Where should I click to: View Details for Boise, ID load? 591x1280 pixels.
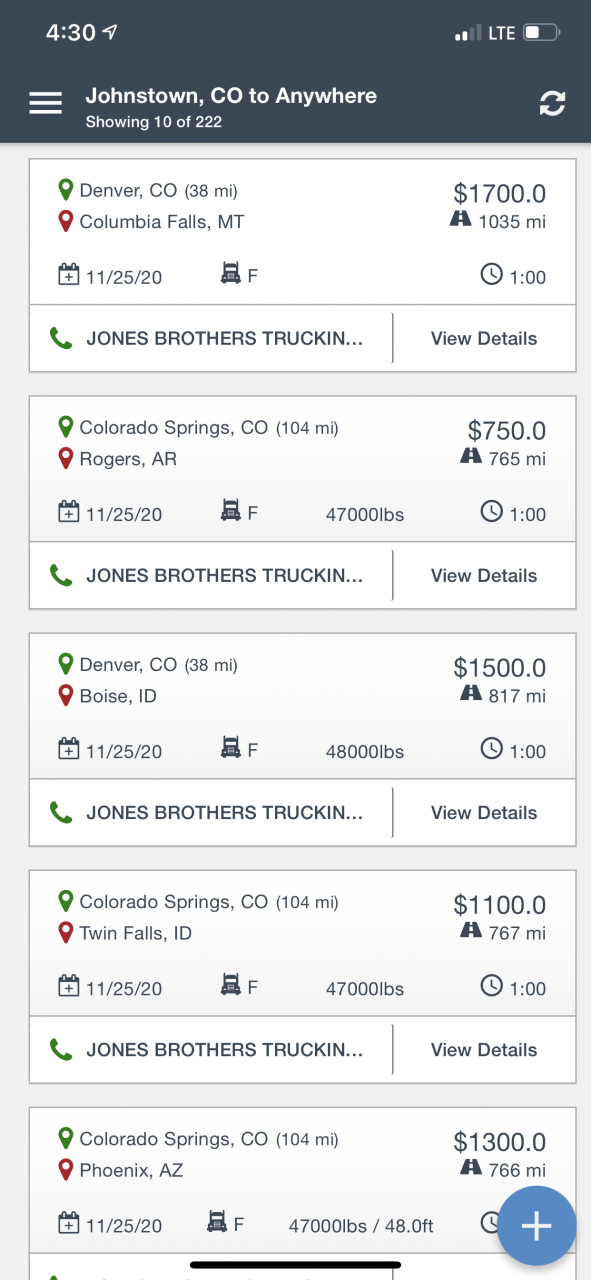click(x=484, y=812)
